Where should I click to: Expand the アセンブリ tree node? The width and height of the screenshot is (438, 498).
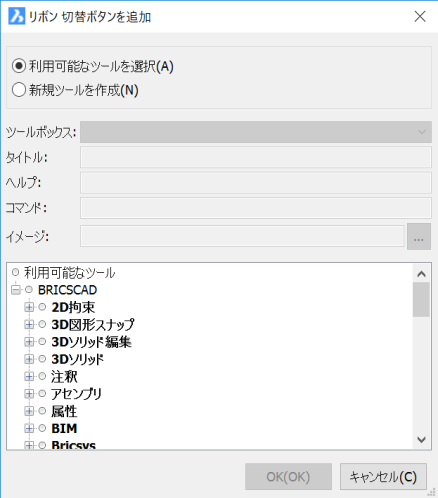[29, 394]
